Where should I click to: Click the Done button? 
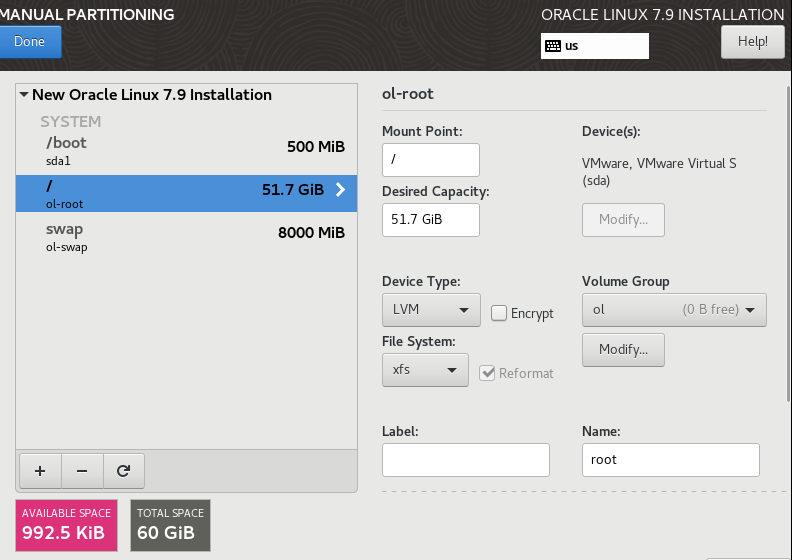[30, 42]
